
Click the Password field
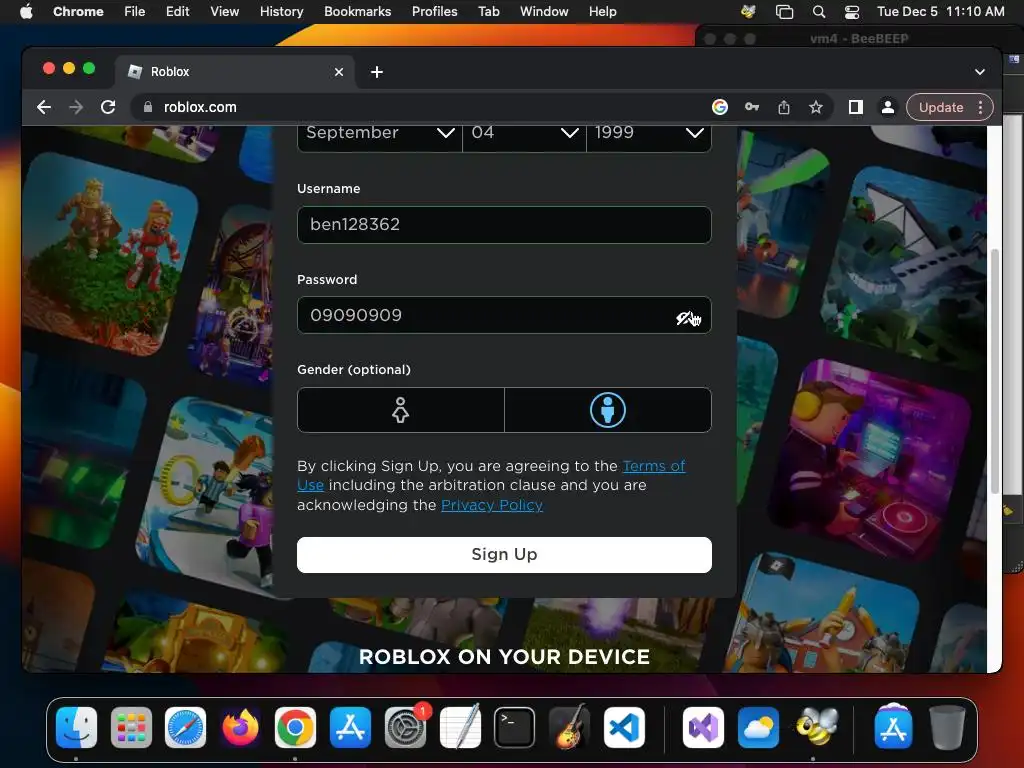click(504, 315)
